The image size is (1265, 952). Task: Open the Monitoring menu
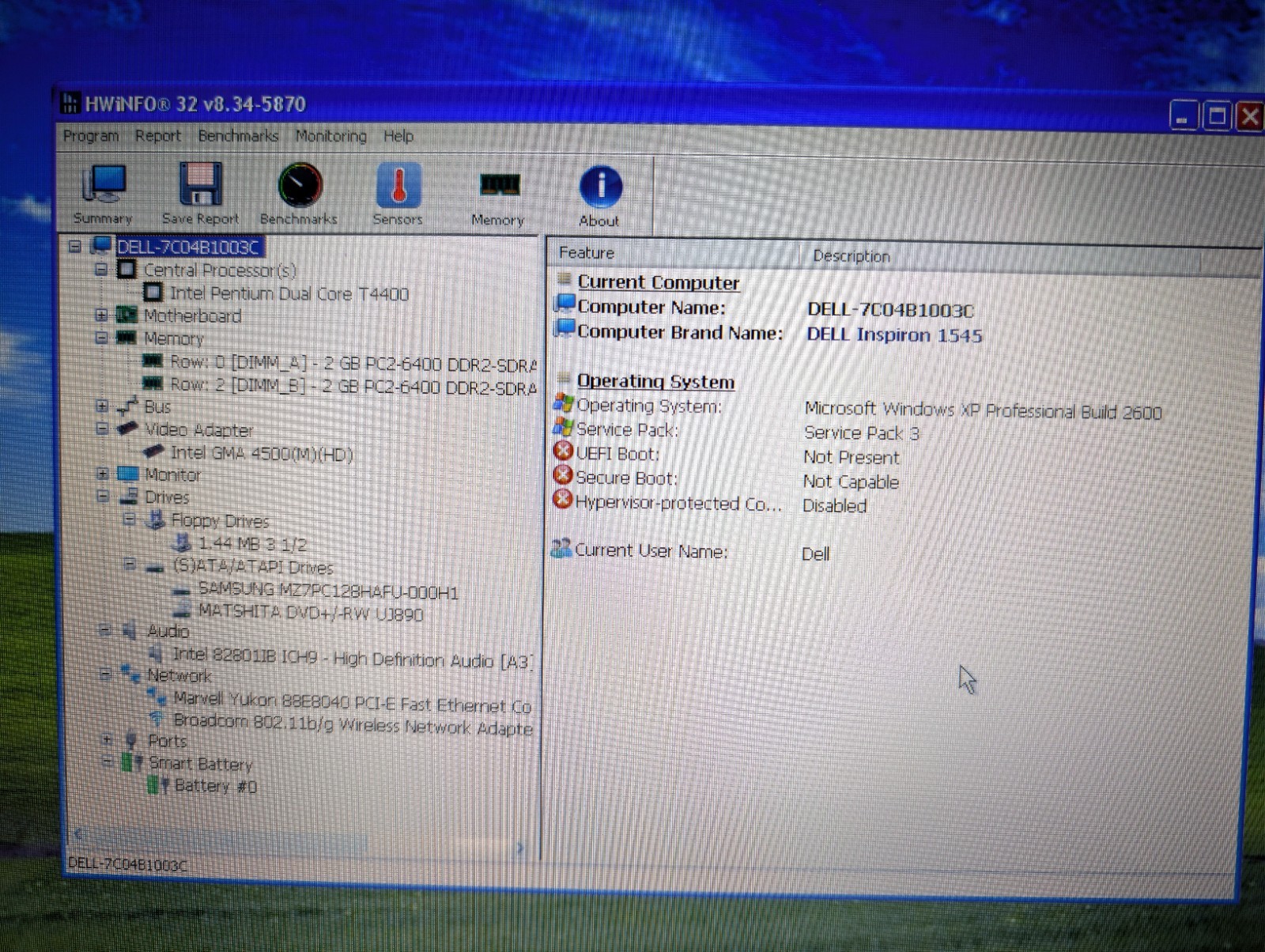[x=331, y=136]
